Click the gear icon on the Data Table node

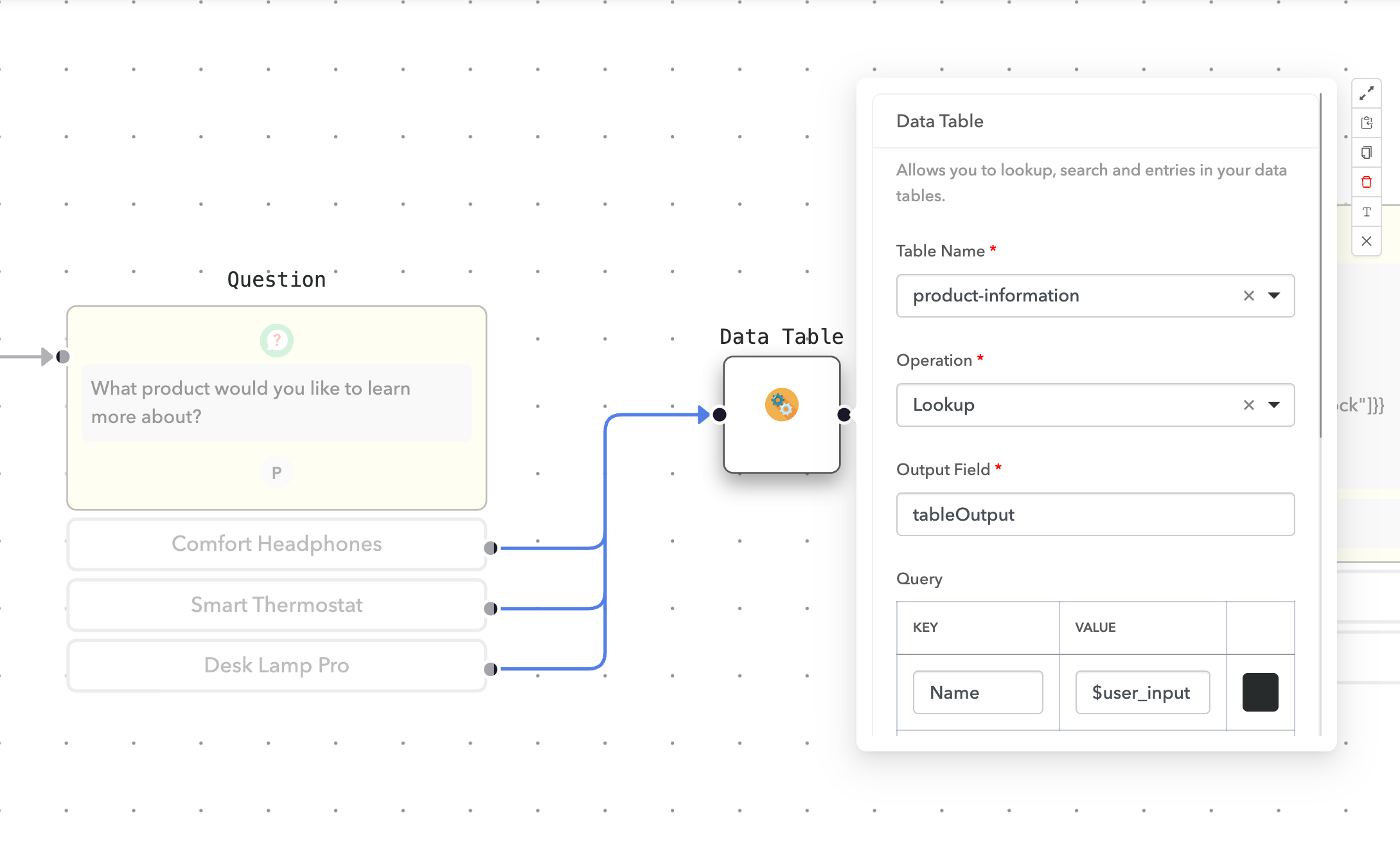pos(781,404)
